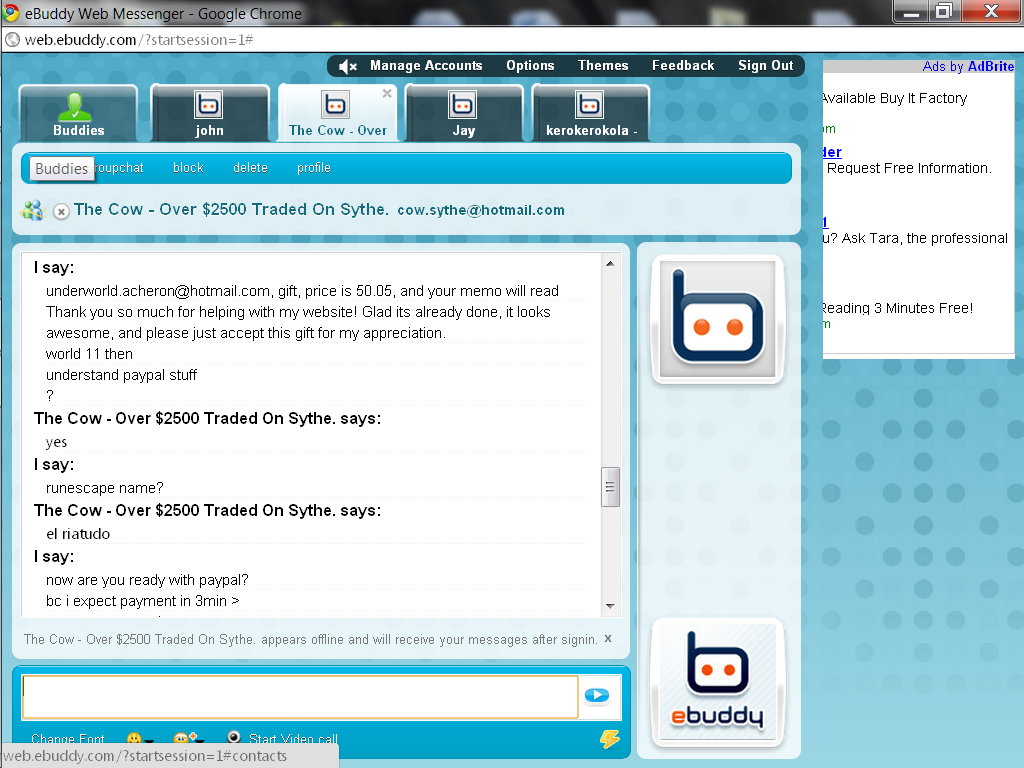Click the Ask Tara ad text
Screen dimensions: 1024x768
(916, 238)
